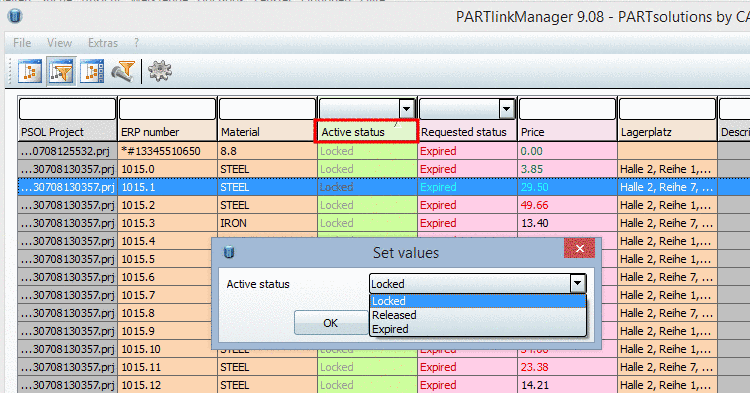Screen dimensions: 750x393
Task: Confirm with the OK button
Action: point(331,323)
